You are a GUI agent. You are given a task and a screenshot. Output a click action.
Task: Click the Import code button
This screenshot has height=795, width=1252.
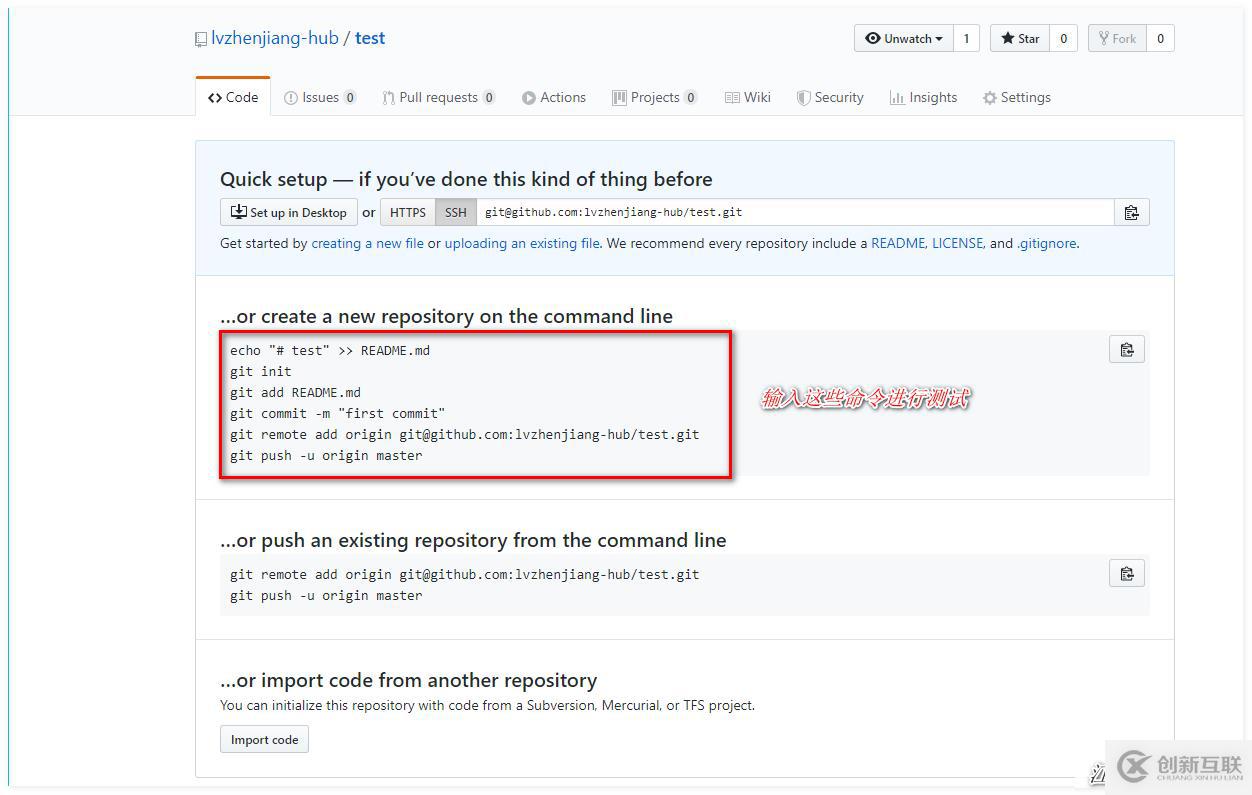(265, 739)
